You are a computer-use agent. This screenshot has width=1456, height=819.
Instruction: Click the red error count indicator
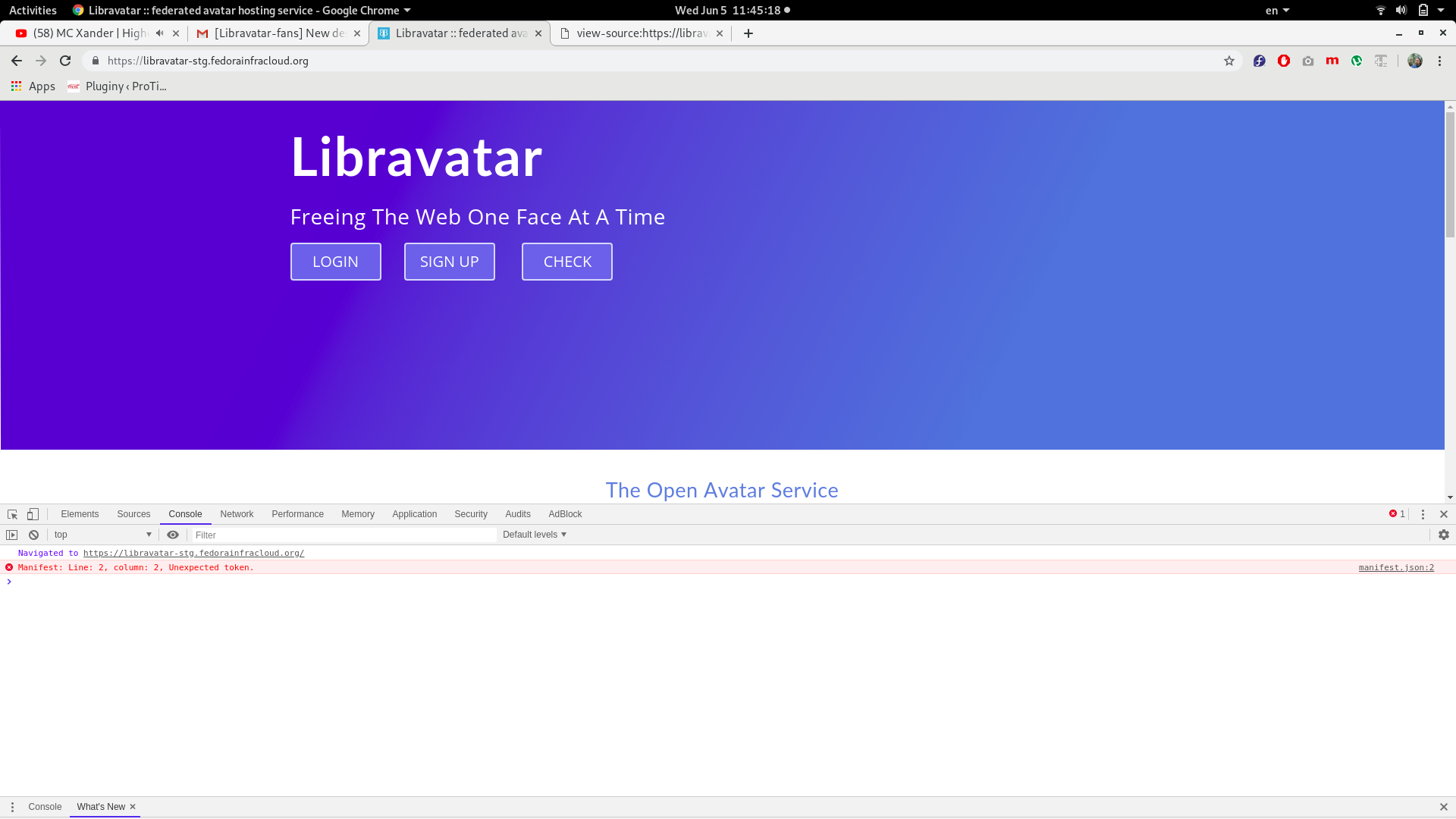click(x=1397, y=514)
